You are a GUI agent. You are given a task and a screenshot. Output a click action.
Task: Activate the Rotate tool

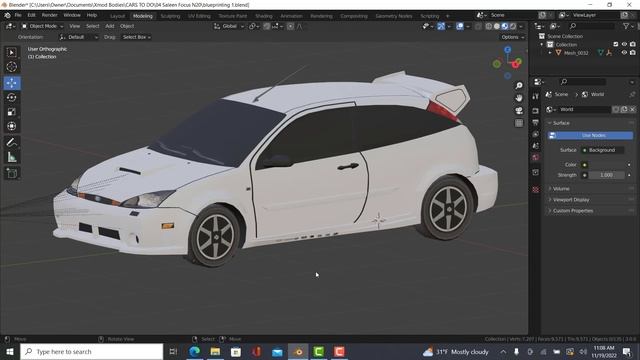[x=12, y=98]
